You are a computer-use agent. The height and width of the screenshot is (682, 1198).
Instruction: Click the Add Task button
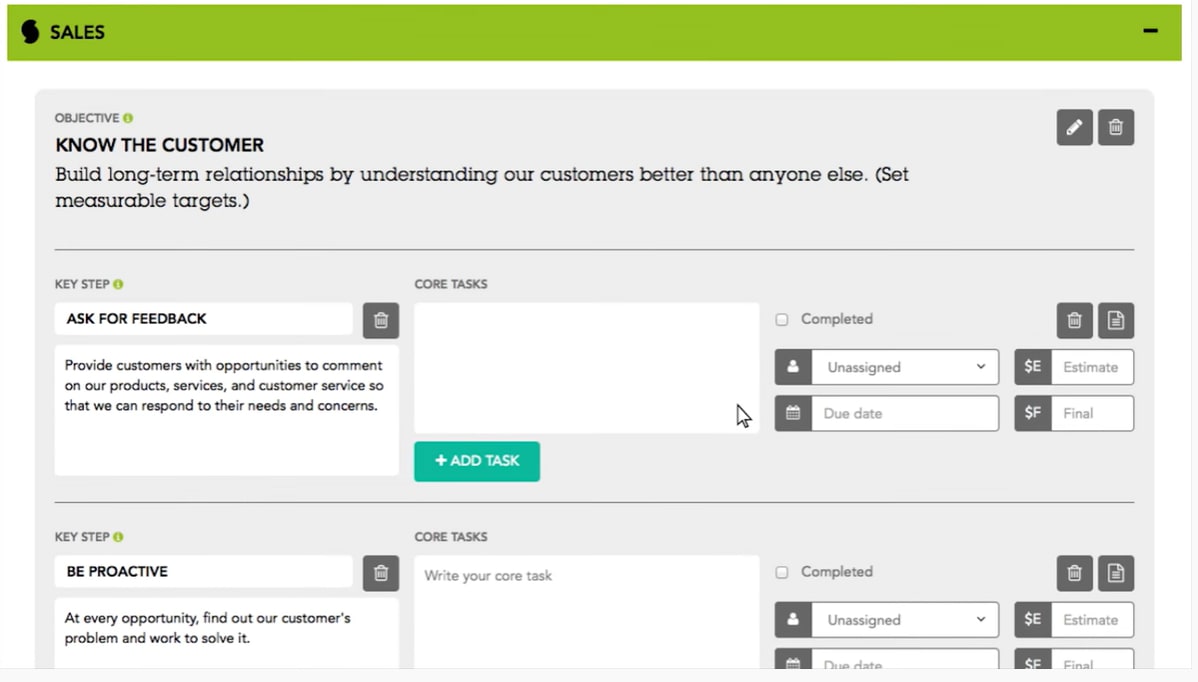click(x=477, y=461)
